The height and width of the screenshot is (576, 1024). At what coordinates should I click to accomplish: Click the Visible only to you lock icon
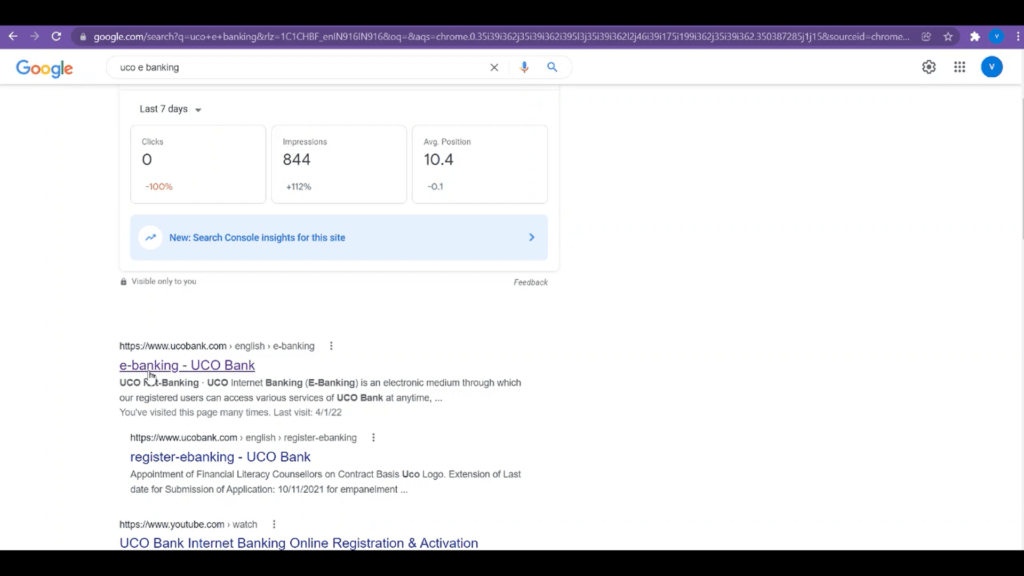tap(123, 281)
